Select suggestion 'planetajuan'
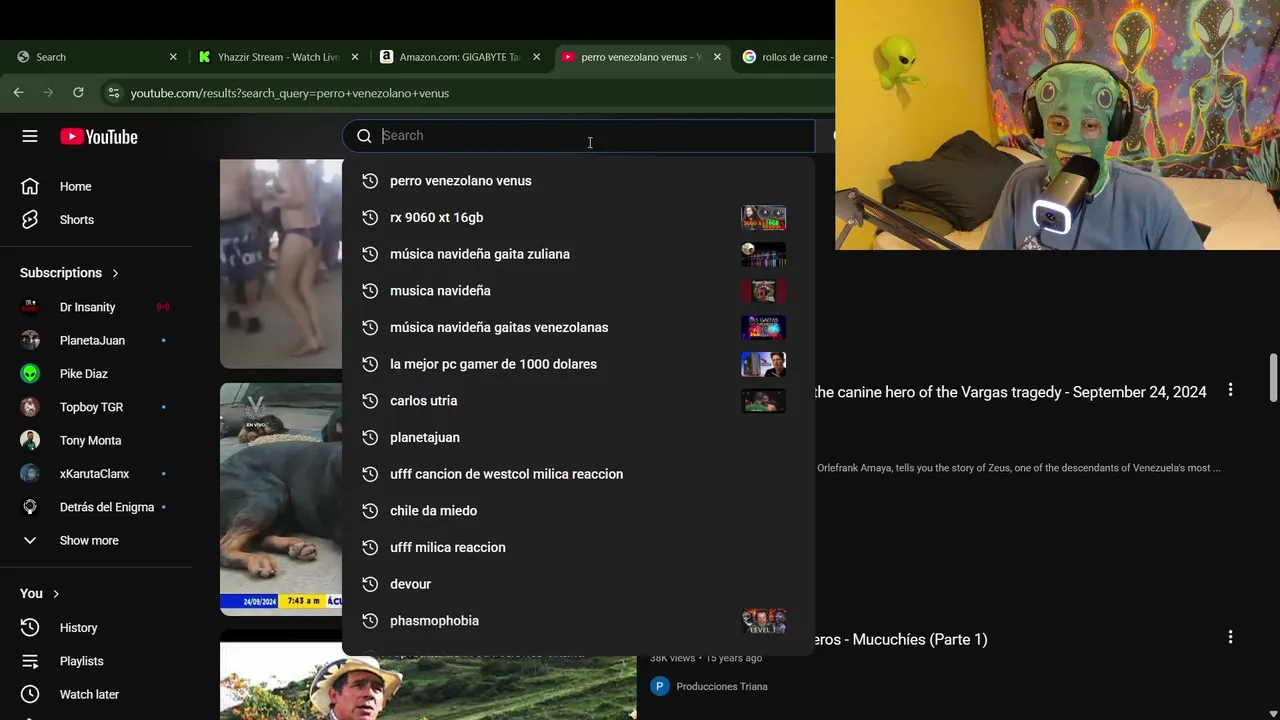 coord(578,437)
